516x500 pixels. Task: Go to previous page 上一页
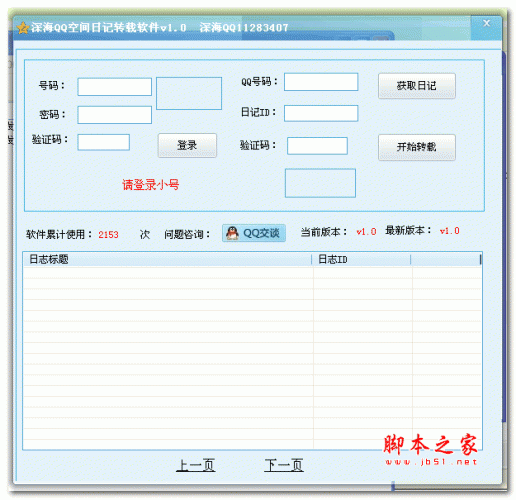[x=196, y=465]
